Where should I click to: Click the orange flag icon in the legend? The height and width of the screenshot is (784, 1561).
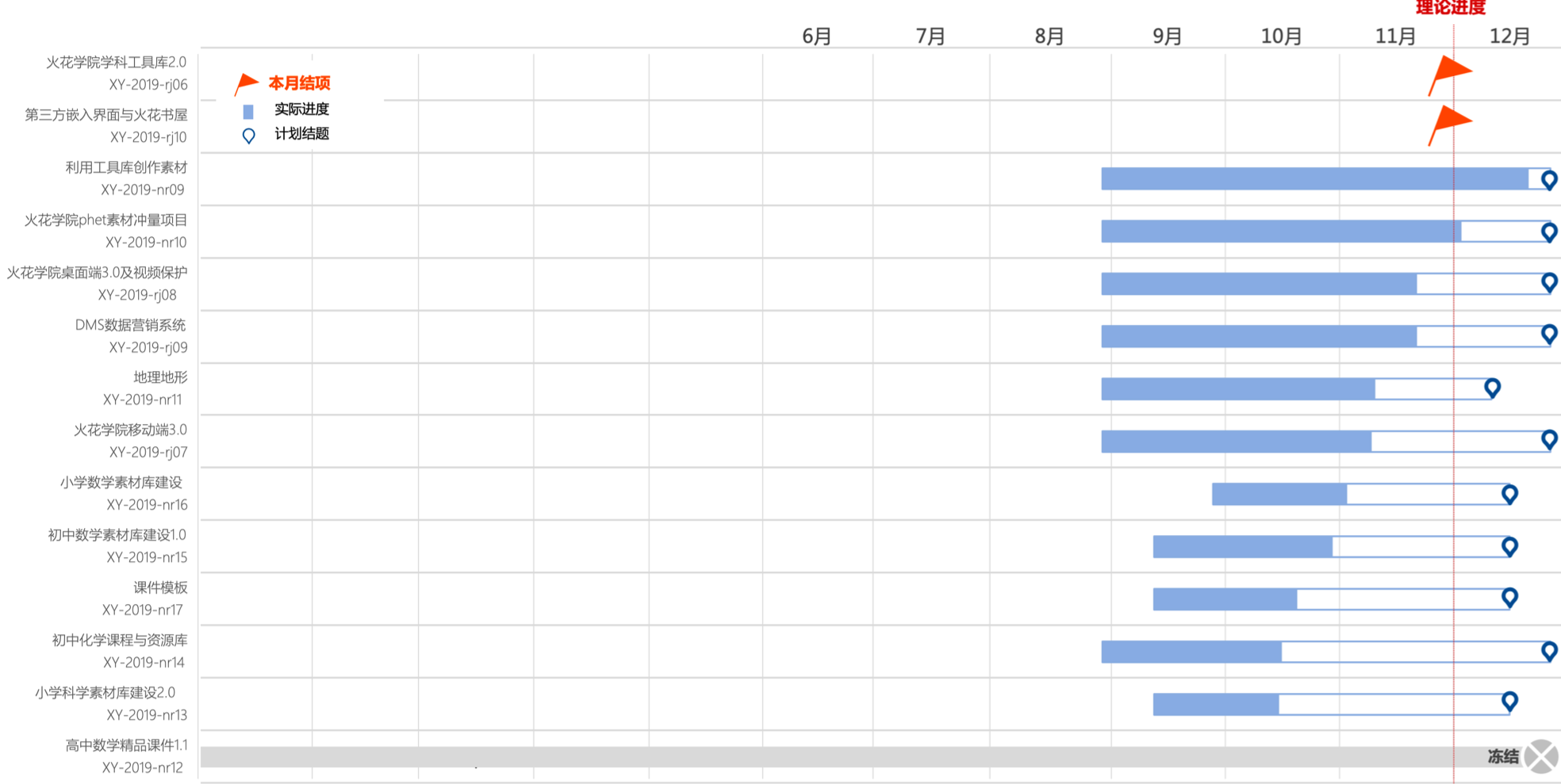click(x=247, y=82)
